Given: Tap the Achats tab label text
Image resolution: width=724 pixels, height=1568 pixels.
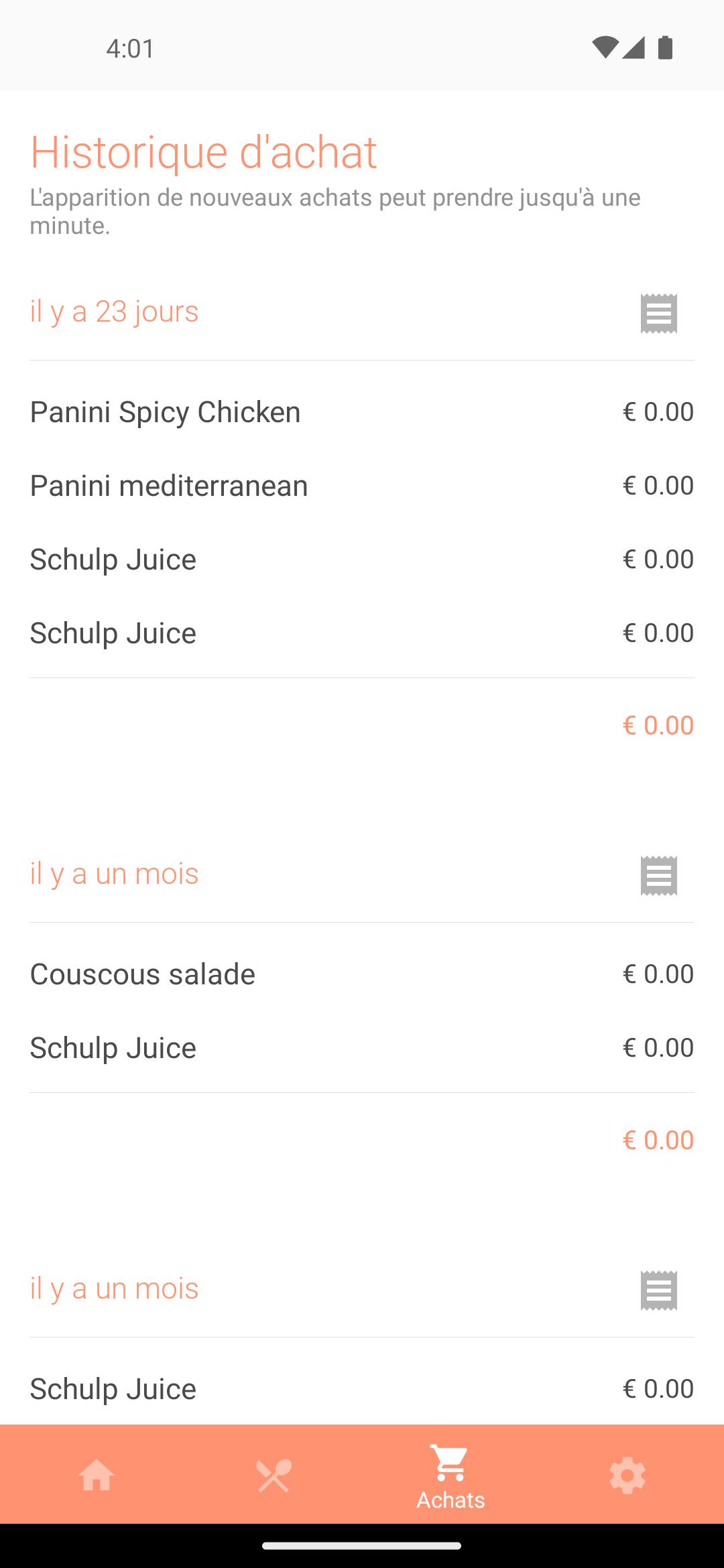Looking at the screenshot, I should [x=450, y=1500].
